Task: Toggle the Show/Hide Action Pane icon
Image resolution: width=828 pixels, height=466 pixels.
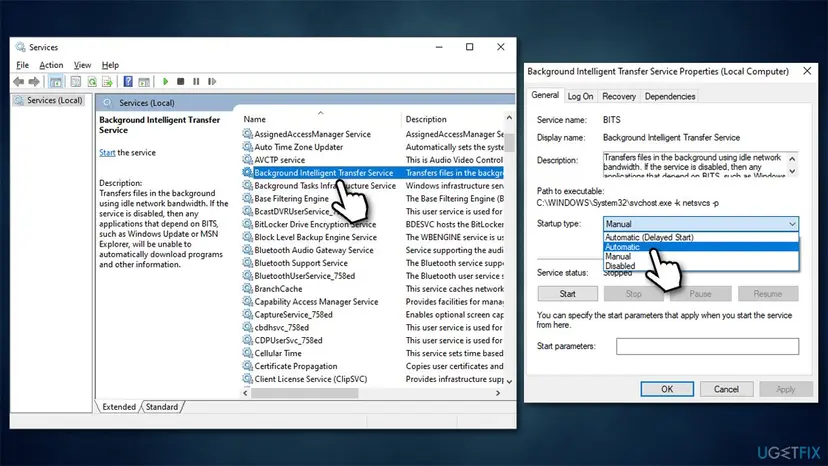Action: (144, 81)
